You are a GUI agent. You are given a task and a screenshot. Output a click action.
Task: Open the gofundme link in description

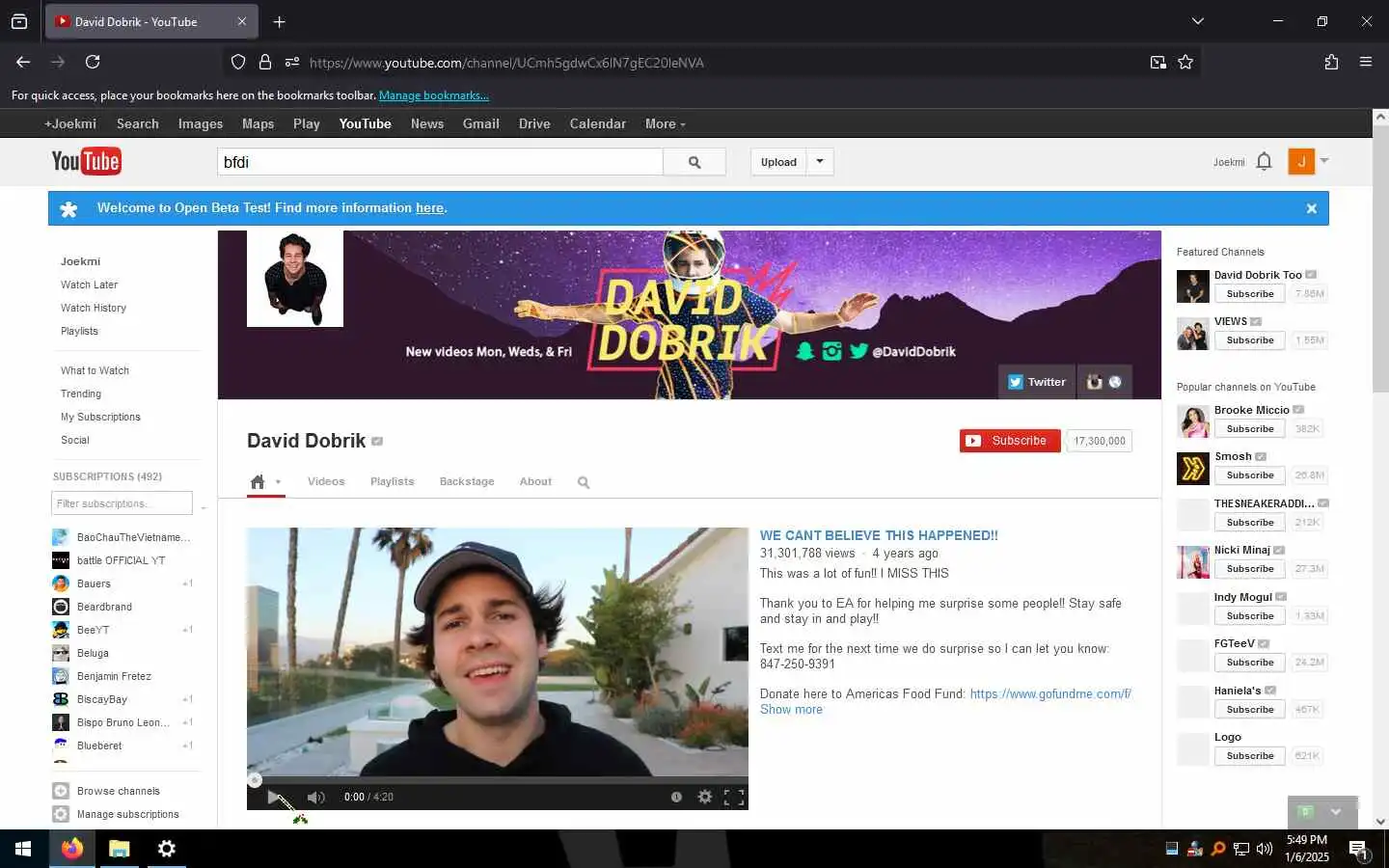(1050, 694)
